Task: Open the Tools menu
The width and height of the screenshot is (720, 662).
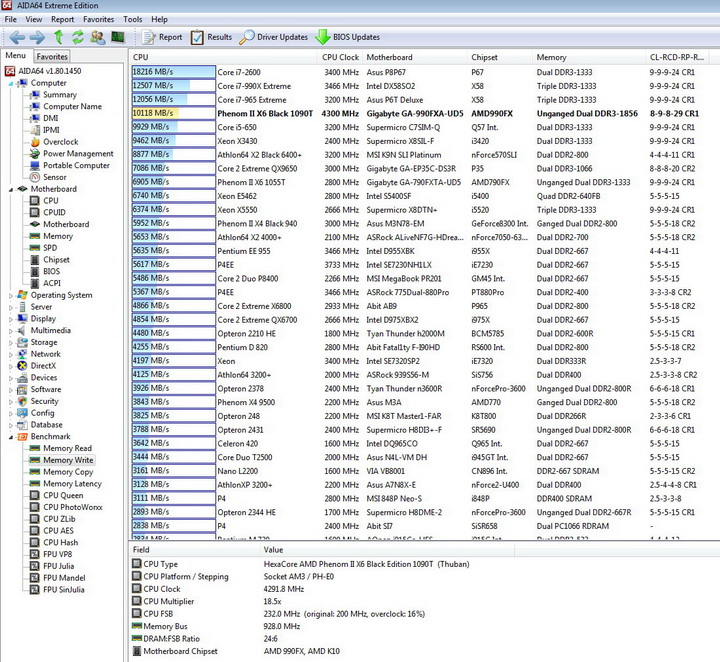Action: [132, 19]
